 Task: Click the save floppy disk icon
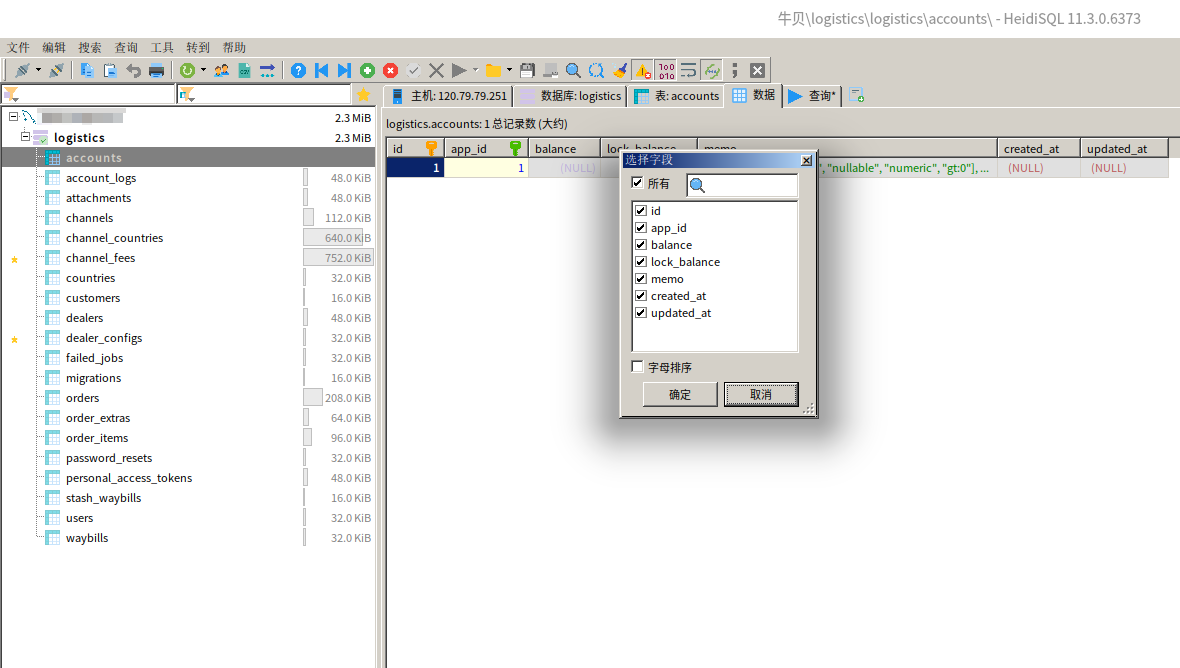tap(528, 71)
